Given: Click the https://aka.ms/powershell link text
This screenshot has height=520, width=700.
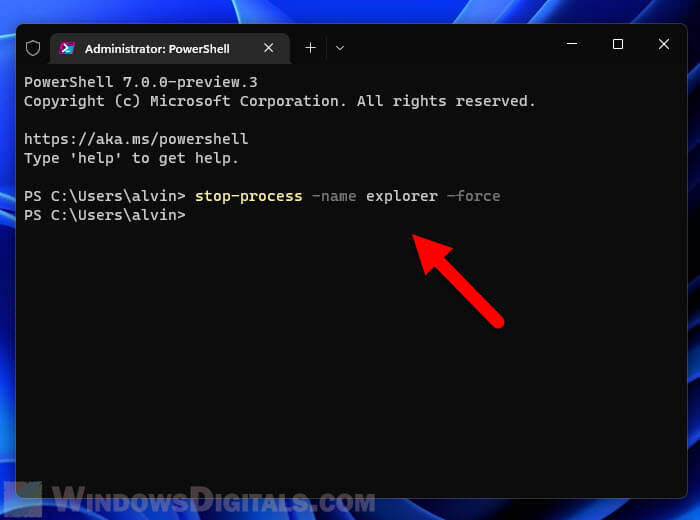Looking at the screenshot, I should (x=136, y=139).
